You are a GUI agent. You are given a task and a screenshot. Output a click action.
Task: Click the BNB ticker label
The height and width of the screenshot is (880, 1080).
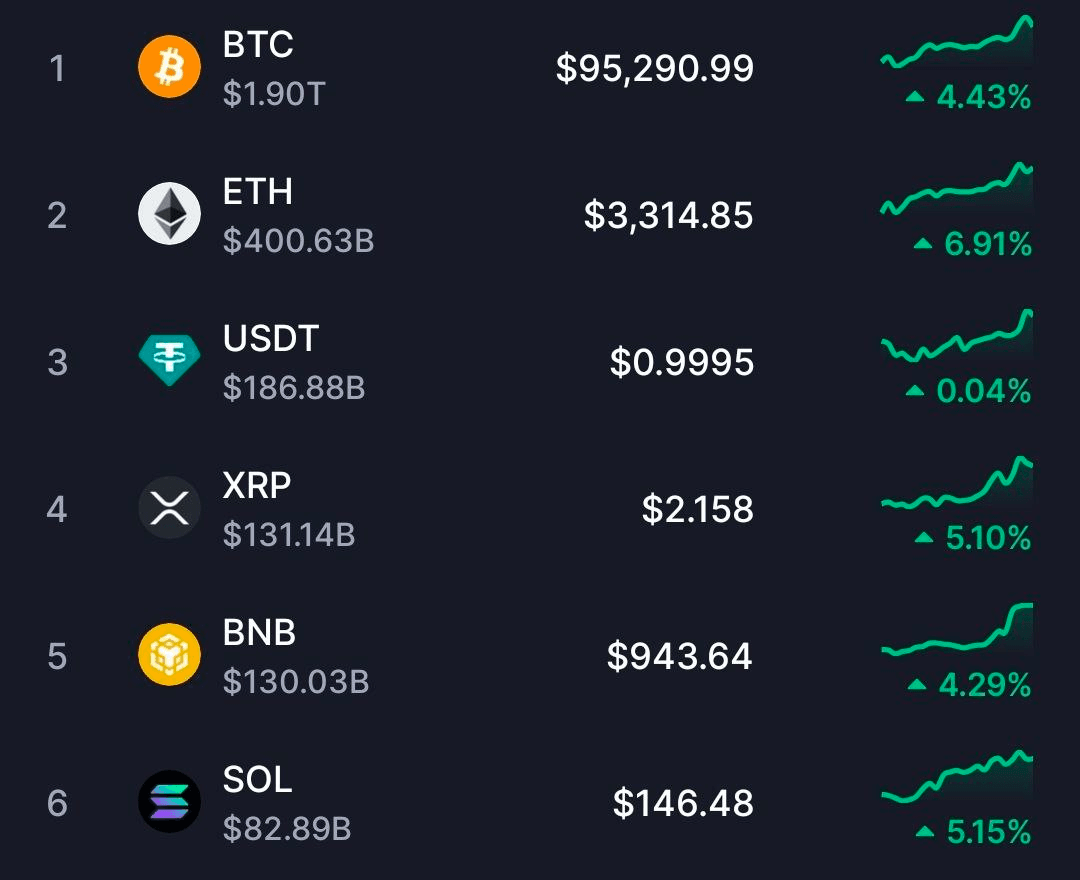pyautogui.click(x=258, y=631)
